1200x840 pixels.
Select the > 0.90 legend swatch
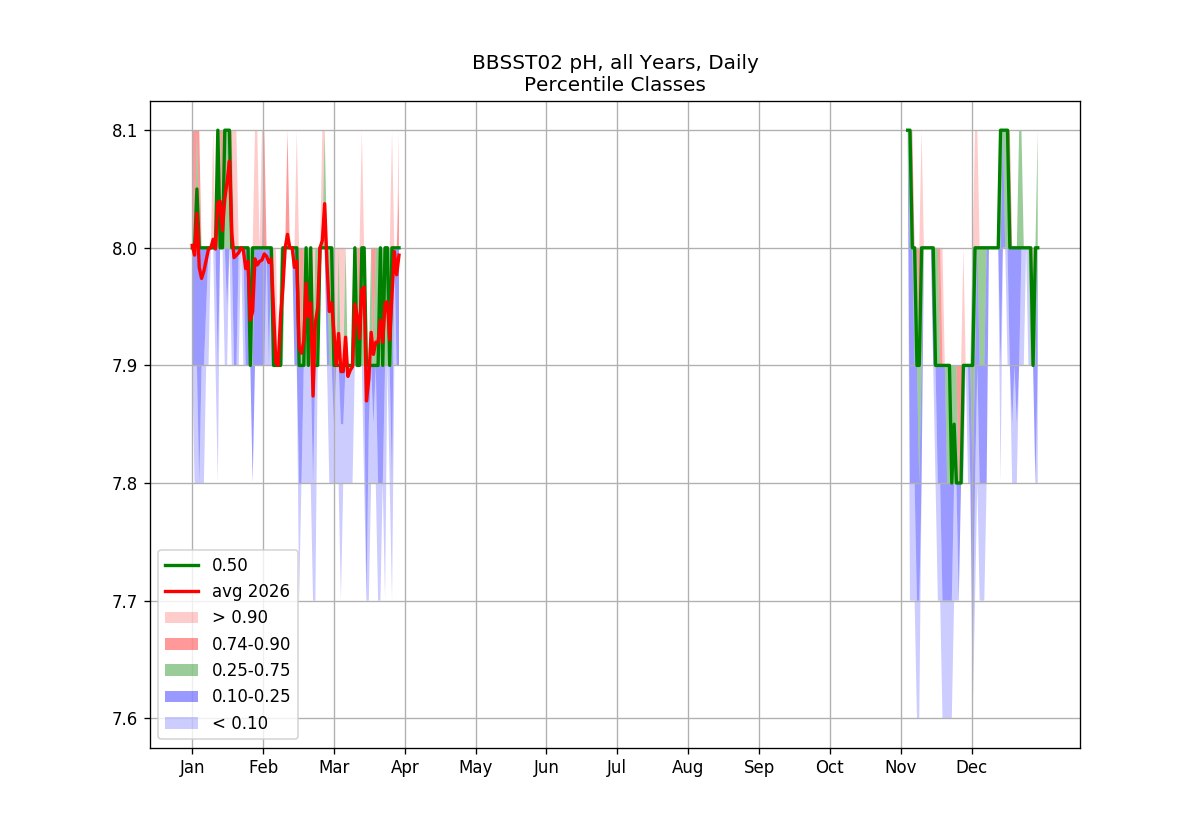click(182, 617)
